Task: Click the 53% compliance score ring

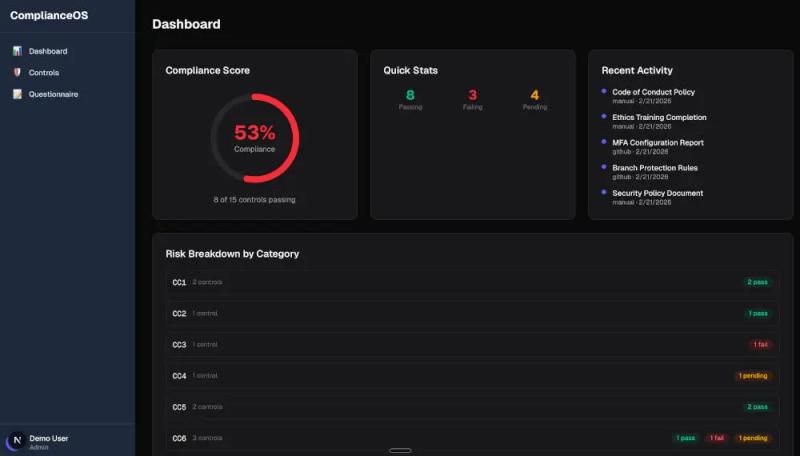Action: click(255, 138)
